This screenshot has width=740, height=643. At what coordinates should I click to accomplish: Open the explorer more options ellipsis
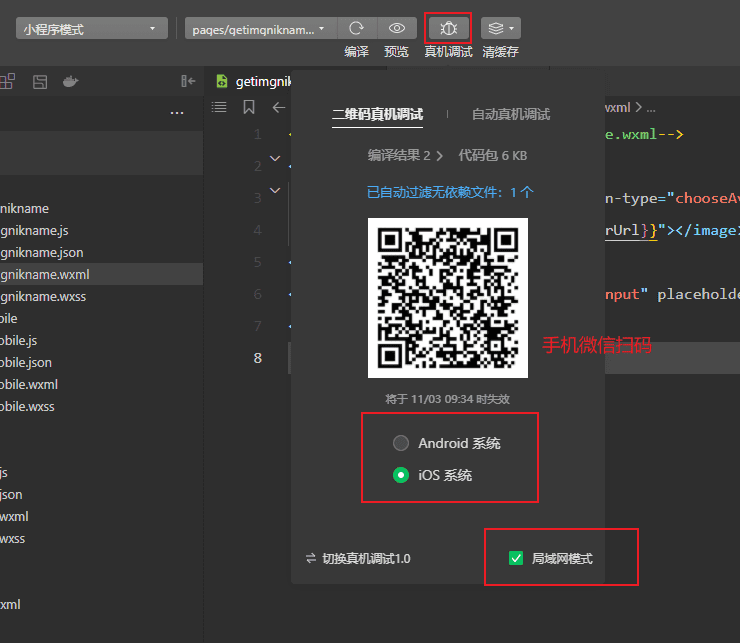point(177,113)
